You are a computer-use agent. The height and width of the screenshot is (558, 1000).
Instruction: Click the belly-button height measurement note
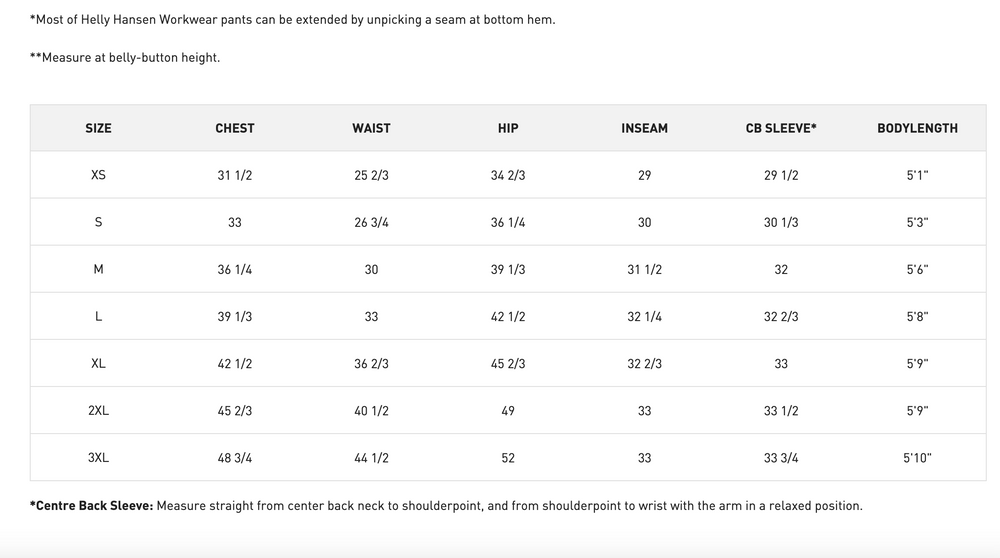(125, 57)
